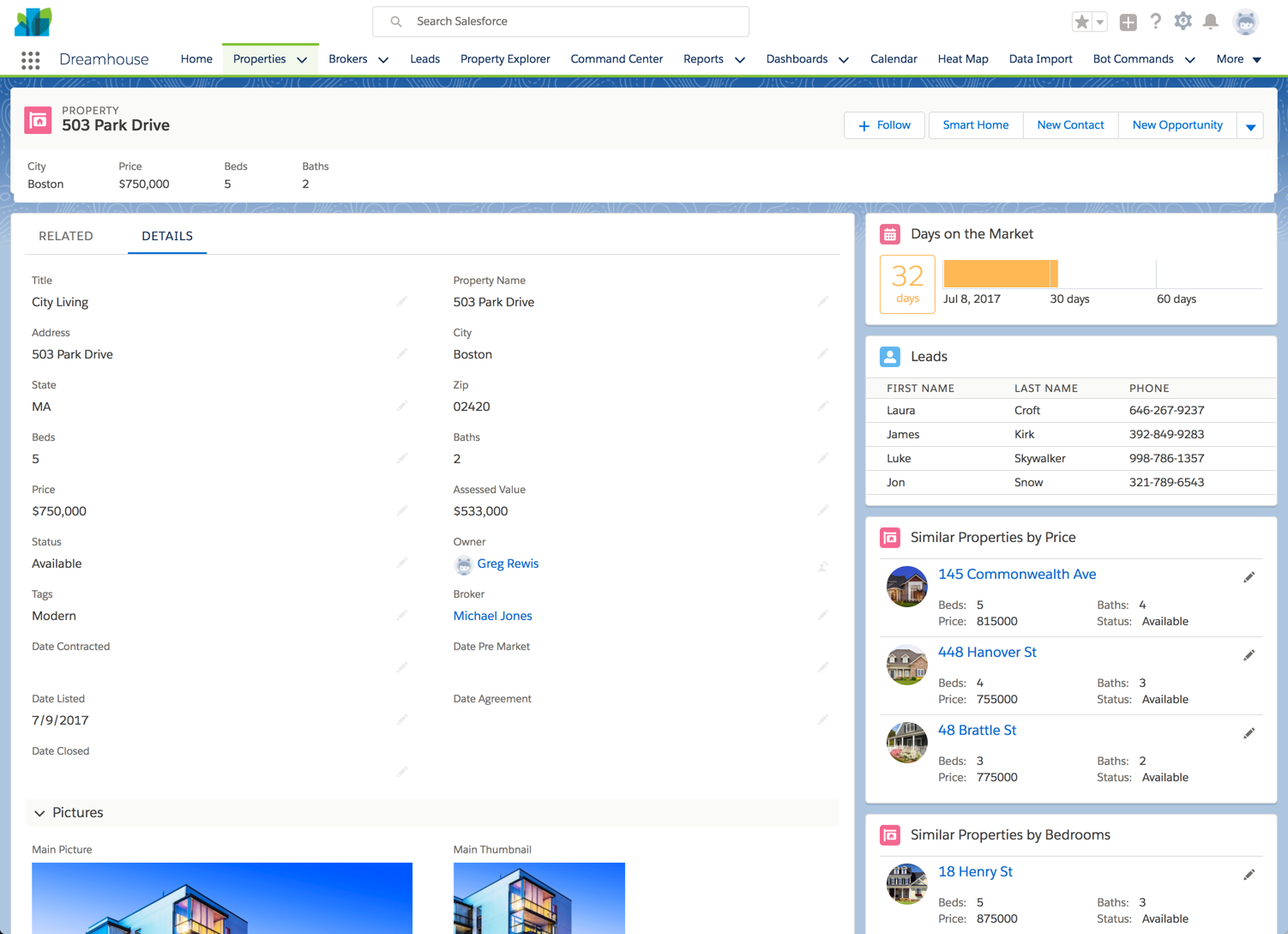The height and width of the screenshot is (934, 1288).
Task: Edit the Title field pencil icon
Action: (402, 302)
